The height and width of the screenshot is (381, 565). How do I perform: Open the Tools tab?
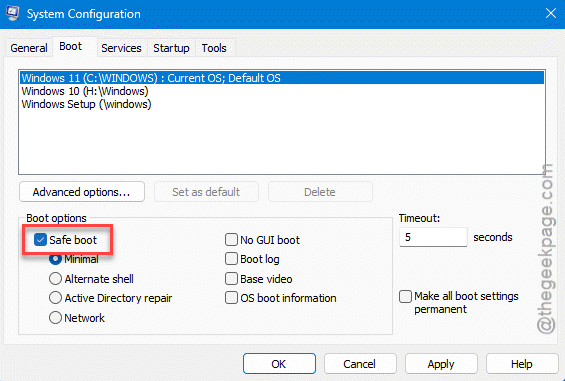click(x=214, y=48)
